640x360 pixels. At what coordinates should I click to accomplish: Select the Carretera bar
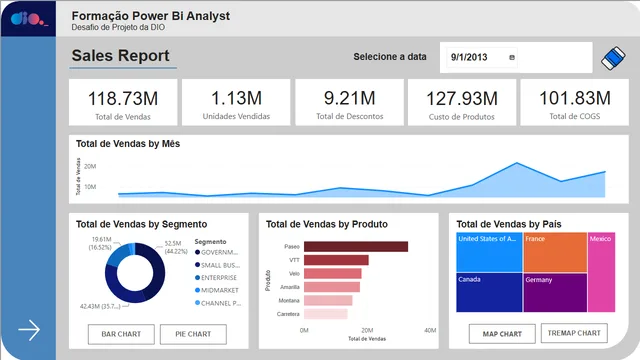[326, 314]
